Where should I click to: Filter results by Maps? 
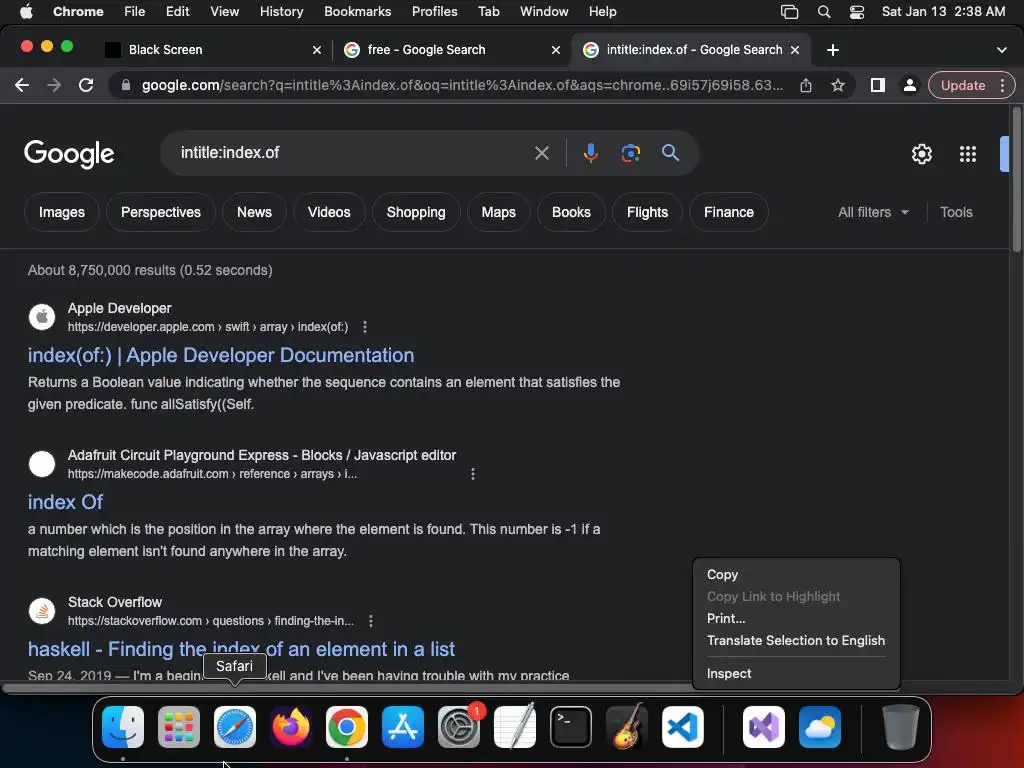pos(498,212)
